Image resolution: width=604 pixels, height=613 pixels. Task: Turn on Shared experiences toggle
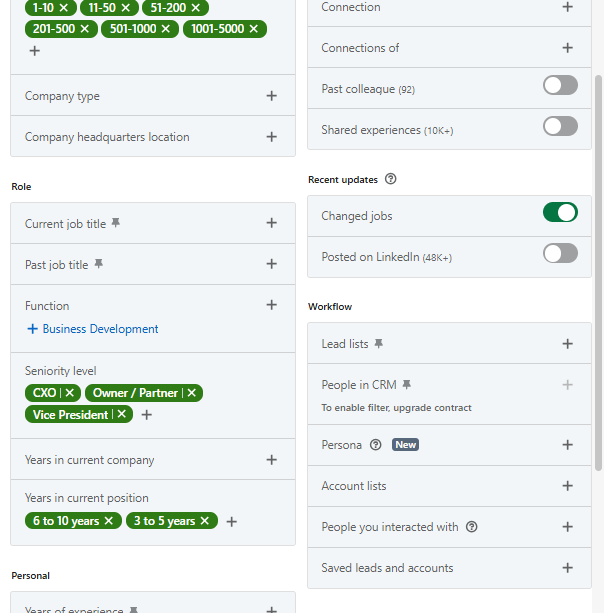pyautogui.click(x=560, y=126)
